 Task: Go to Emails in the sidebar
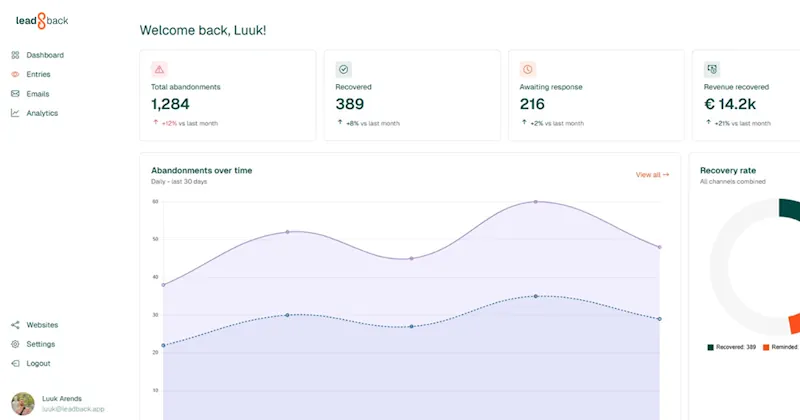(38, 94)
